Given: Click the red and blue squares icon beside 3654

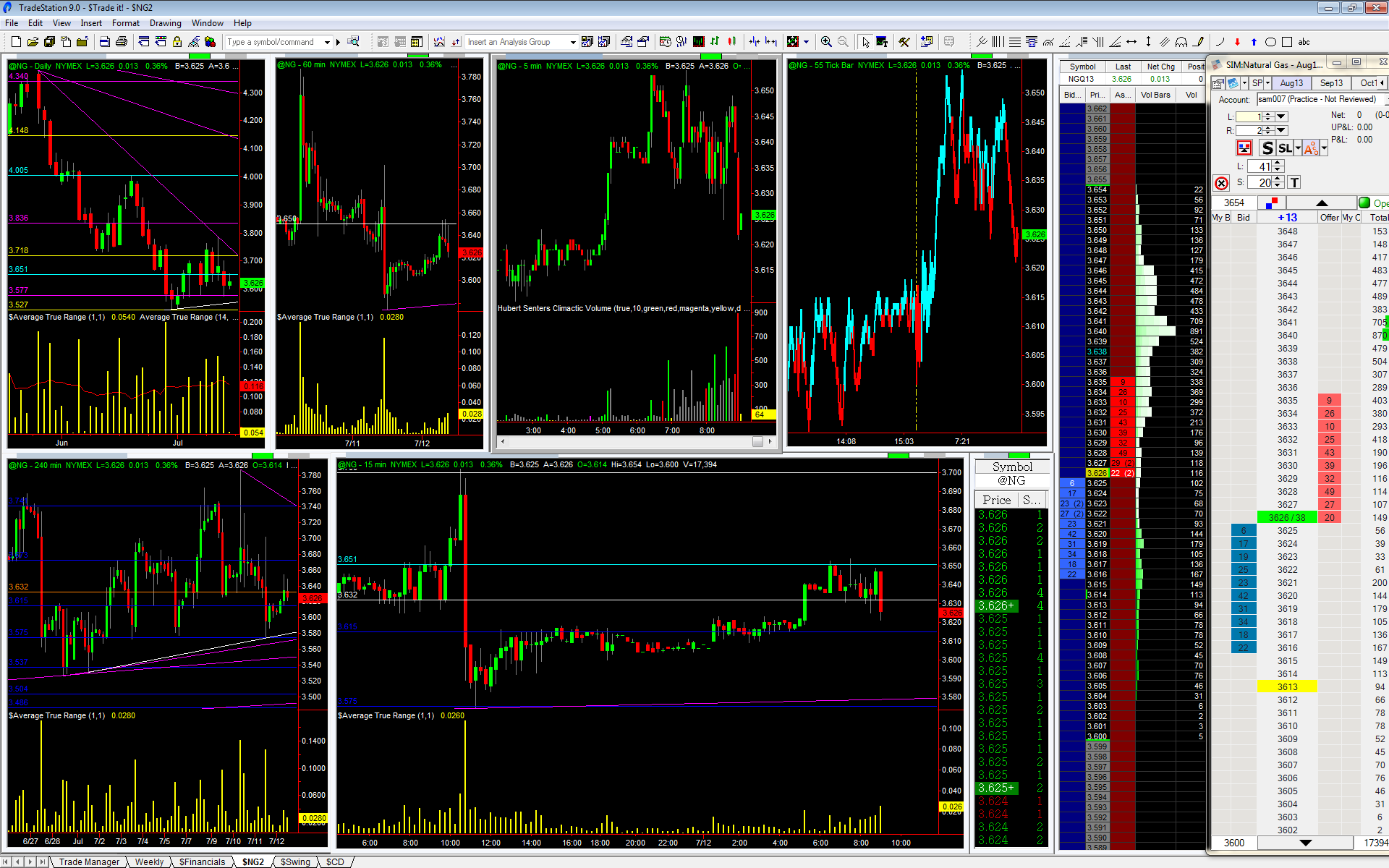Looking at the screenshot, I should pyautogui.click(x=1273, y=203).
